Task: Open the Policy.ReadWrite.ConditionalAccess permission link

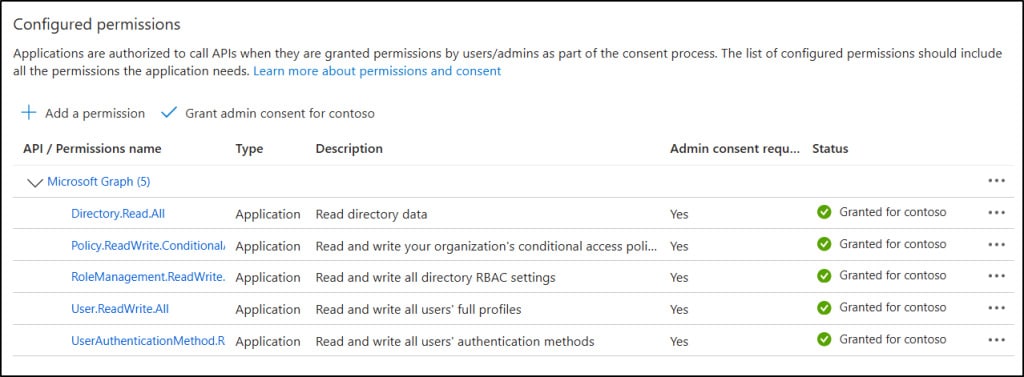Action: (x=148, y=245)
